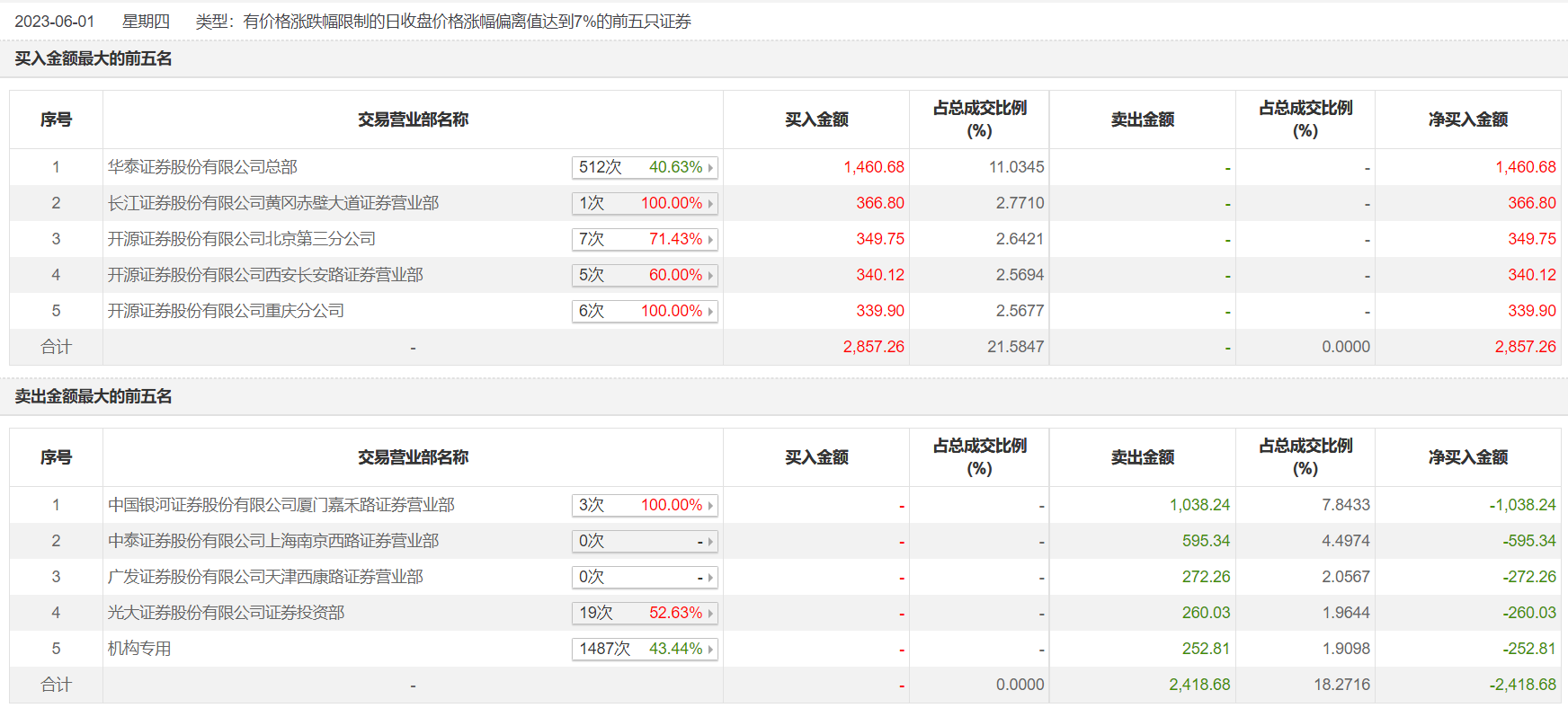Click 机构专用 seat name
Image resolution: width=1568 pixels, height=708 pixels.
click(x=139, y=649)
